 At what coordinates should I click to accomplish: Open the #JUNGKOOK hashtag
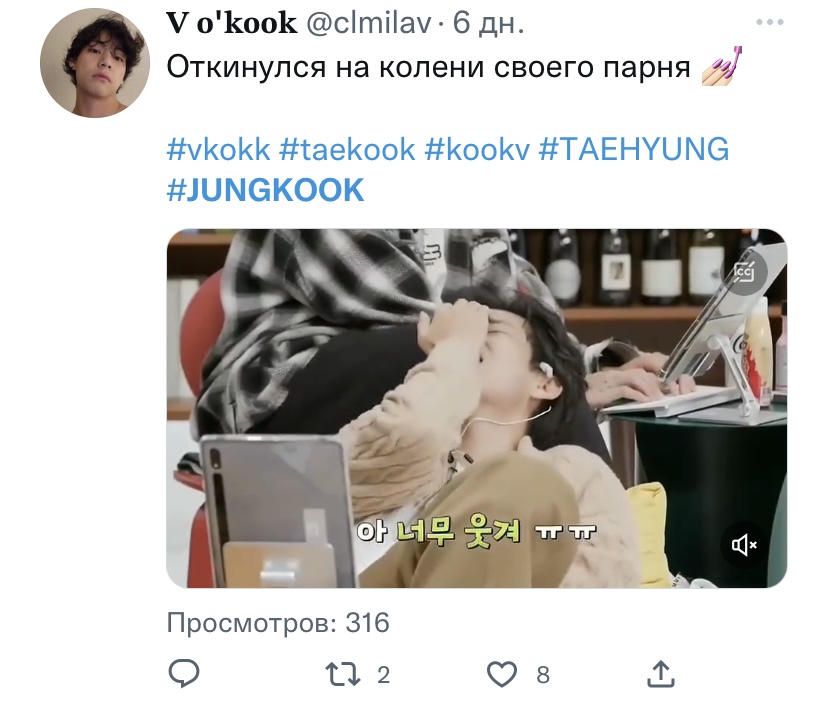[x=266, y=190]
